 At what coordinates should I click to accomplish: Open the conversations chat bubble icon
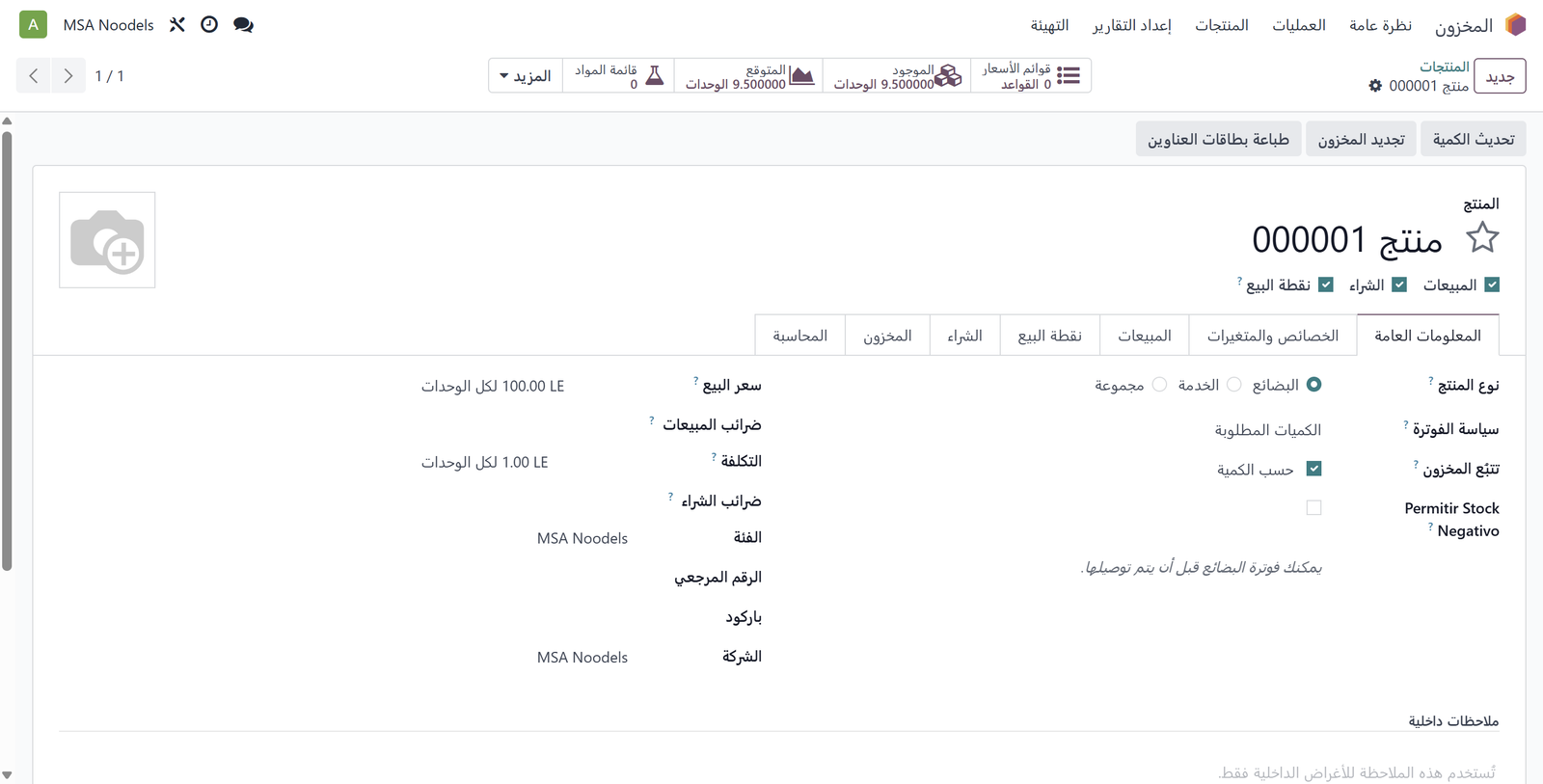coord(243,25)
